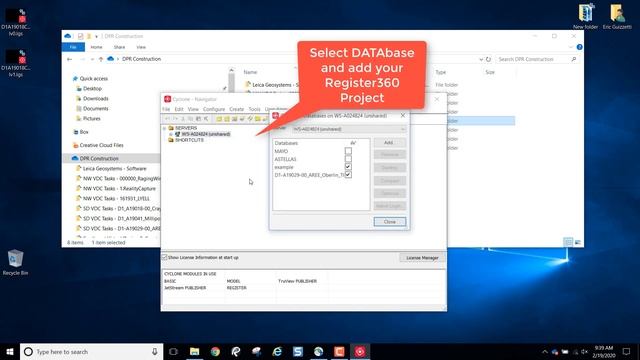Image resolution: width=640 pixels, height=360 pixels.
Task: Expand the File Explorer ribbon chevron
Action: coord(571,47)
